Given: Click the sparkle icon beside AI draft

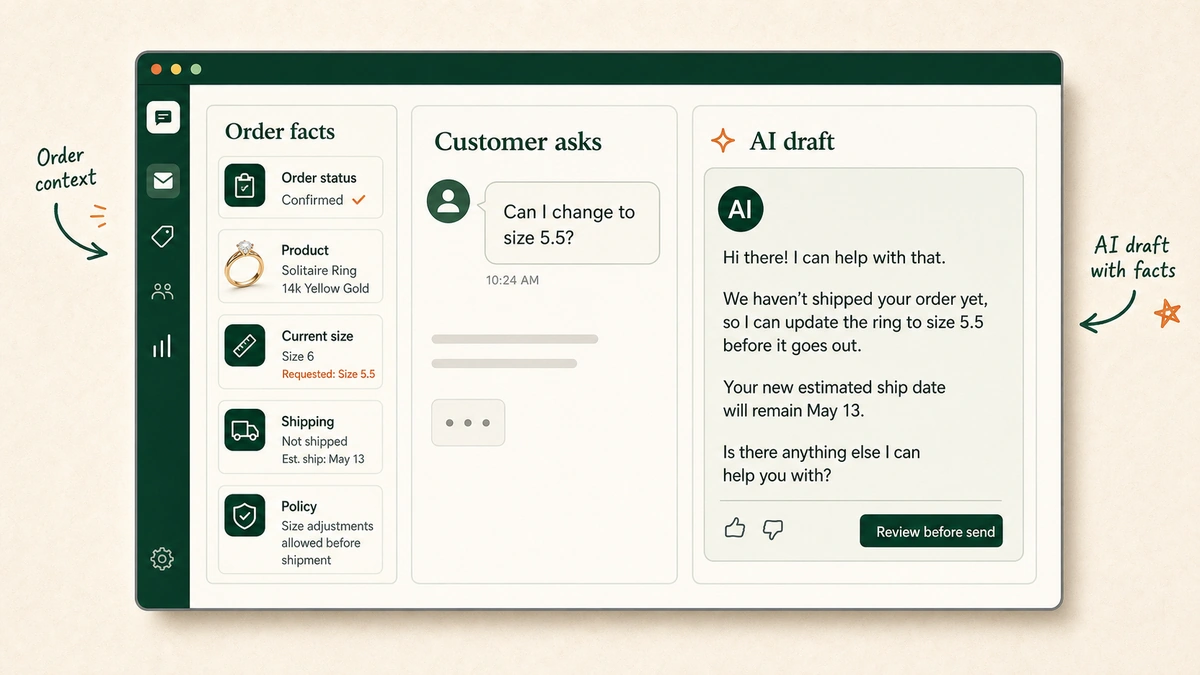Looking at the screenshot, I should coord(722,141).
